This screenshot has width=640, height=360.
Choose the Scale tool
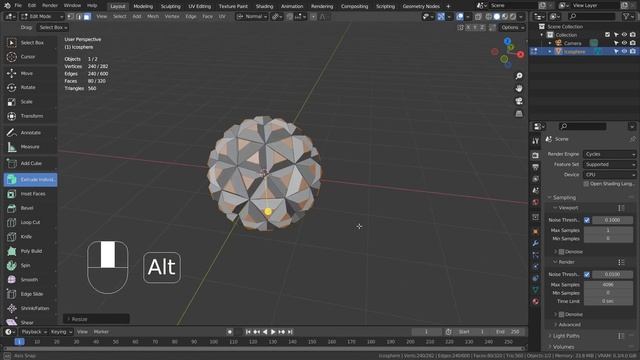click(x=31, y=102)
